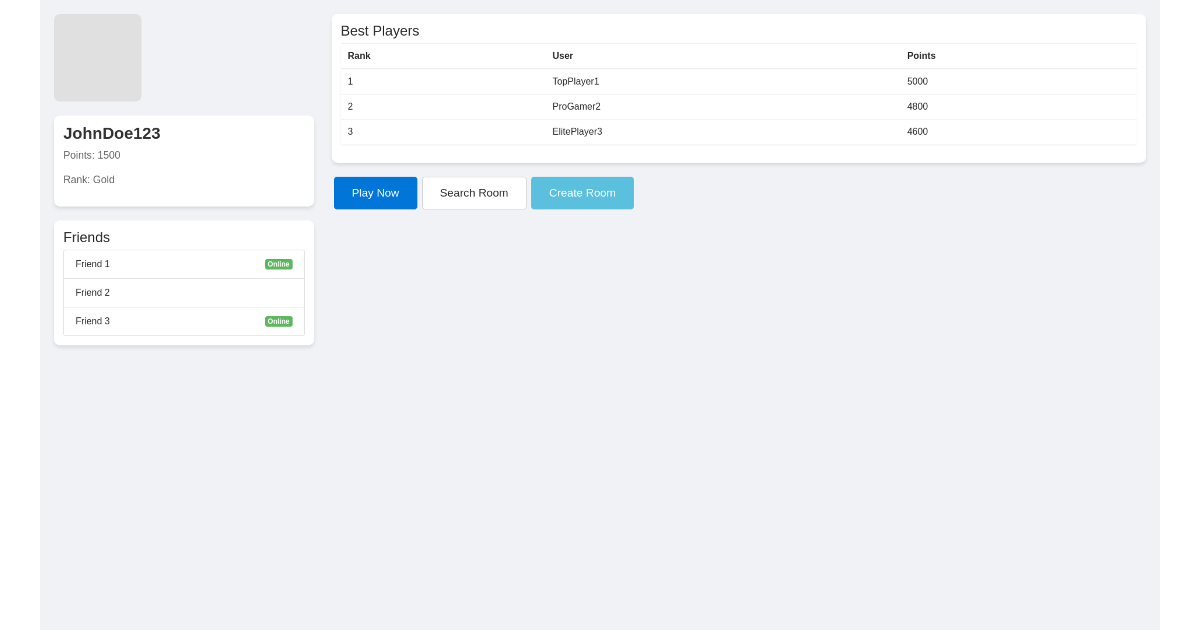Click the Rank: Gold label
This screenshot has height=630, width=1200.
(x=88, y=179)
